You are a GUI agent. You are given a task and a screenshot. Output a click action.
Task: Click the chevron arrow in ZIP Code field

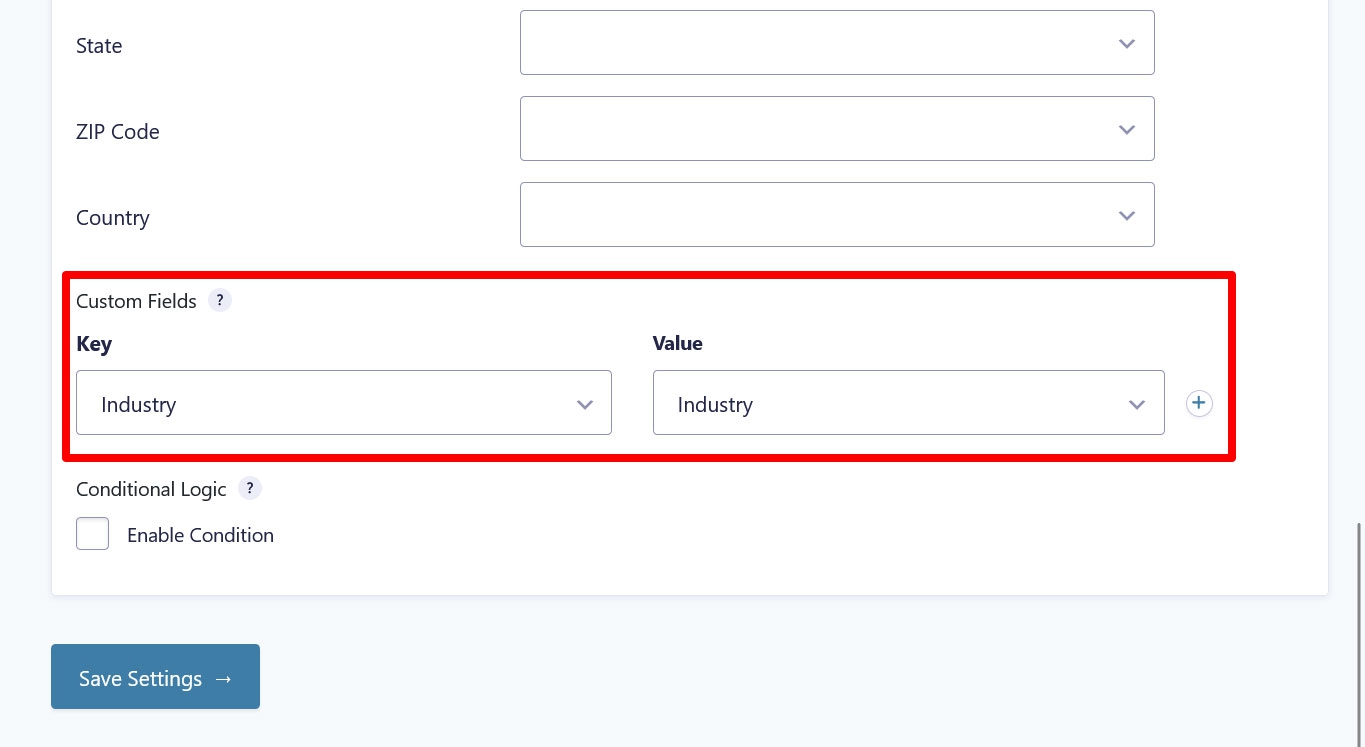point(1127,130)
